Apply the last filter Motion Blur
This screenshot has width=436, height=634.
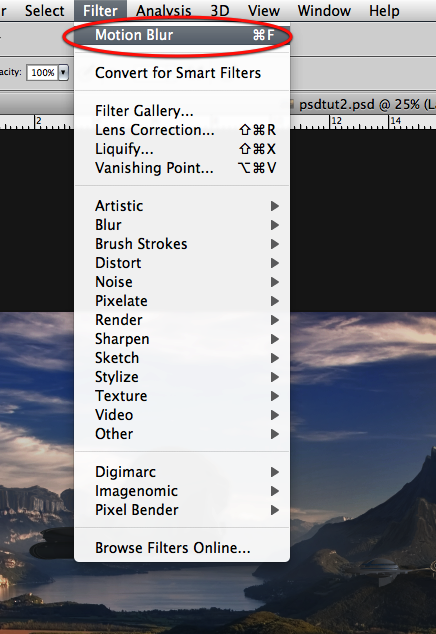coord(182,35)
